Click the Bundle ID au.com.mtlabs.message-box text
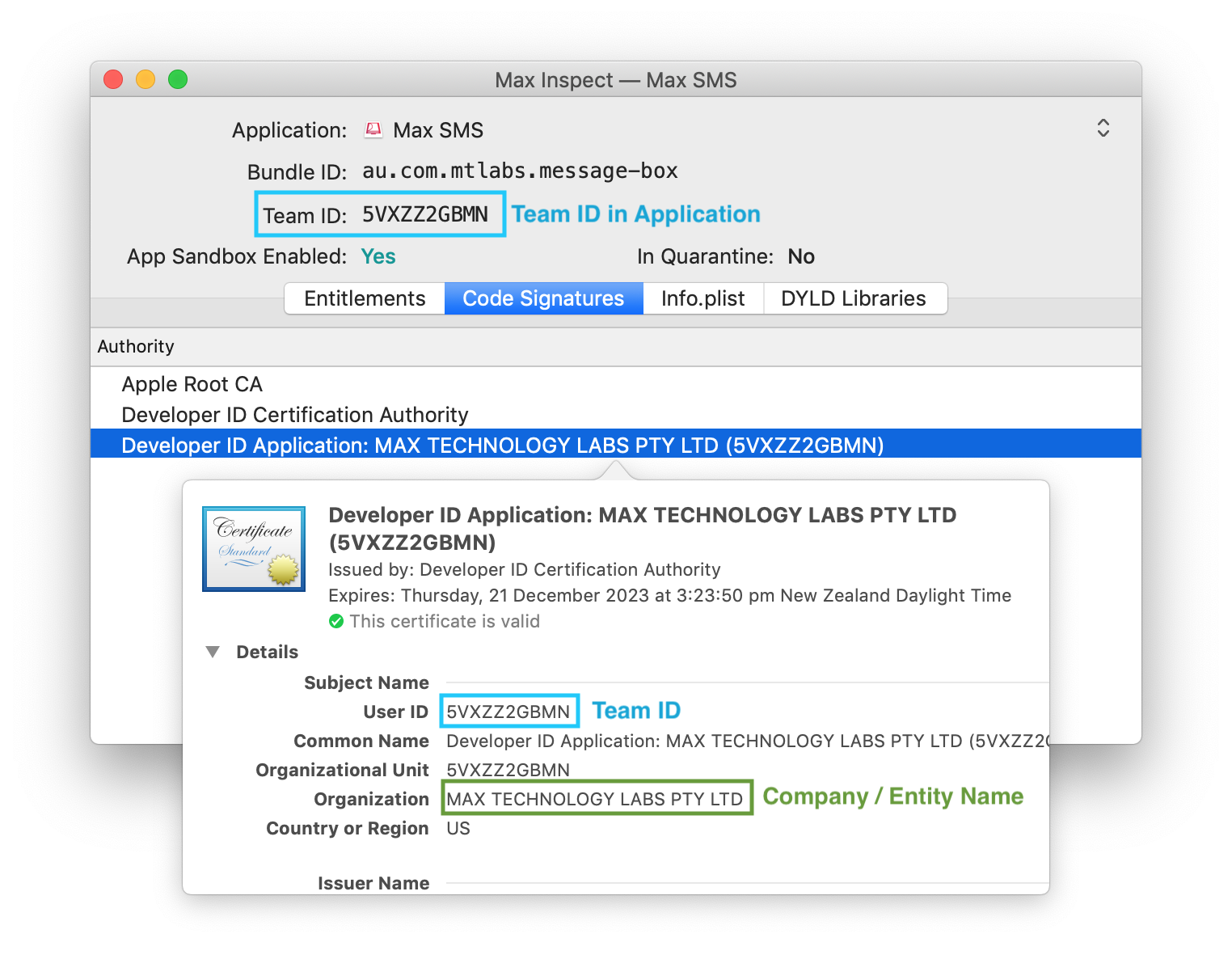1232x959 pixels. tap(520, 171)
